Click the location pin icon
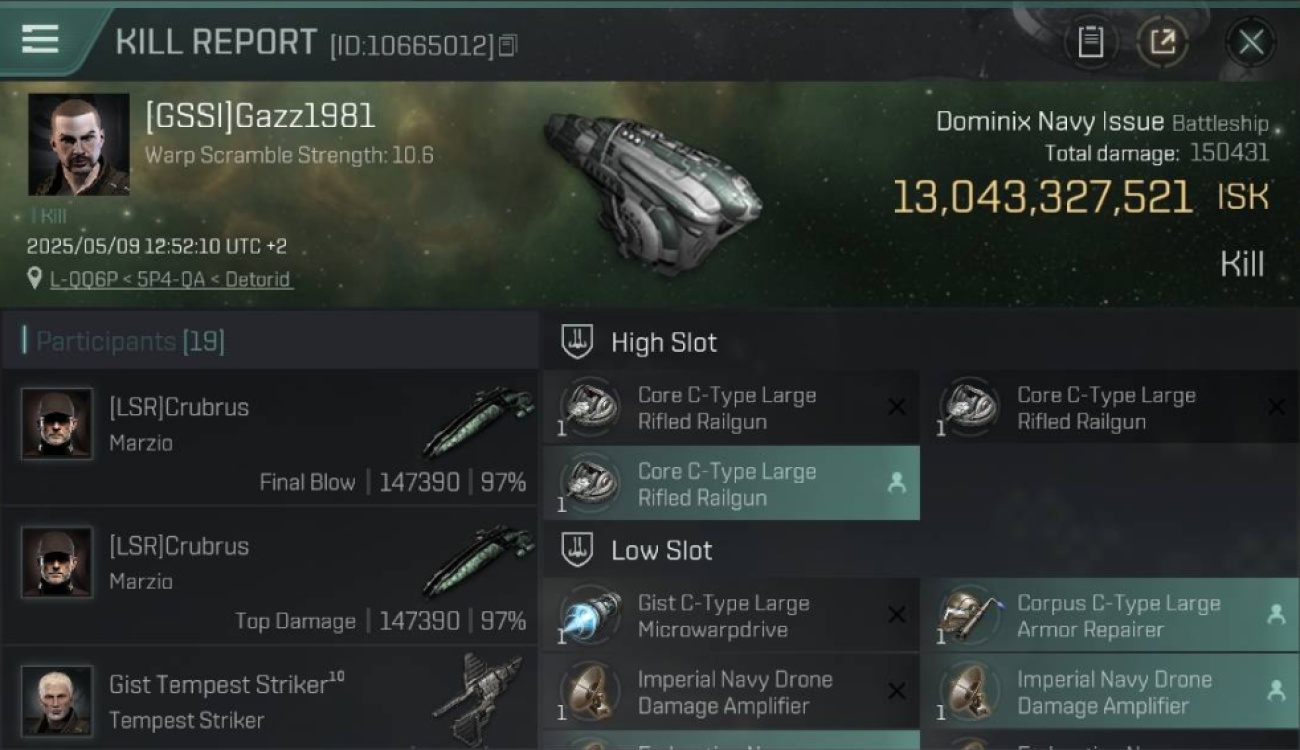This screenshot has width=1300, height=750. coord(35,279)
